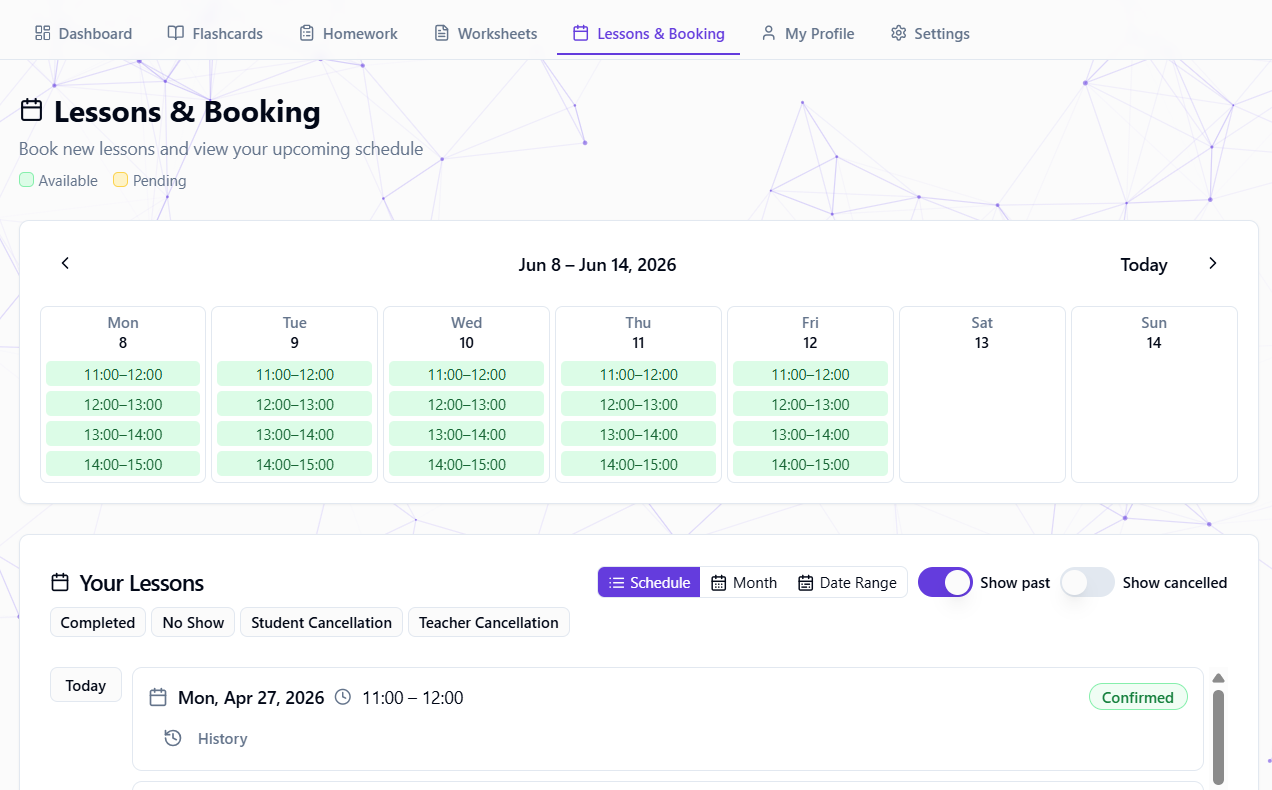Filter lessons by No Show

pos(193,622)
